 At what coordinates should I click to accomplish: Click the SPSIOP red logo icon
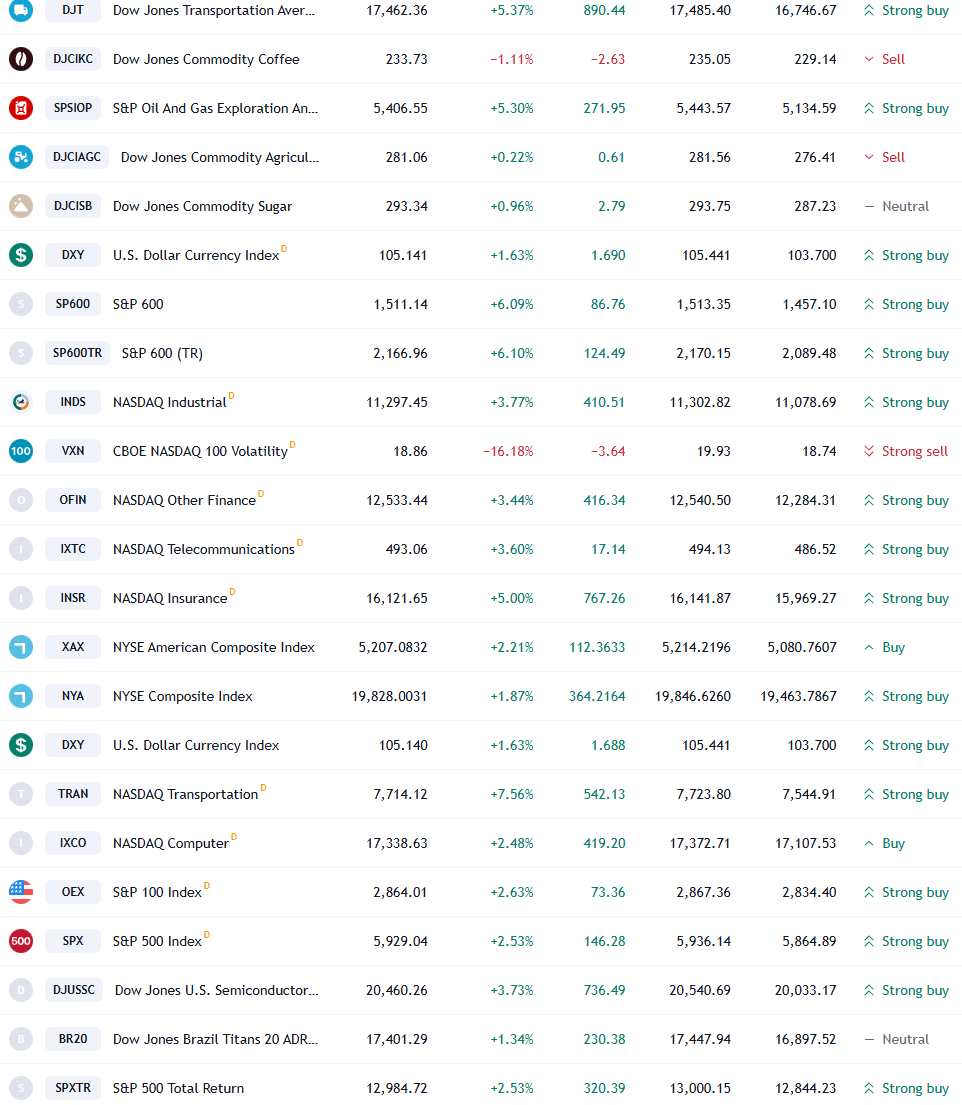click(x=21, y=108)
